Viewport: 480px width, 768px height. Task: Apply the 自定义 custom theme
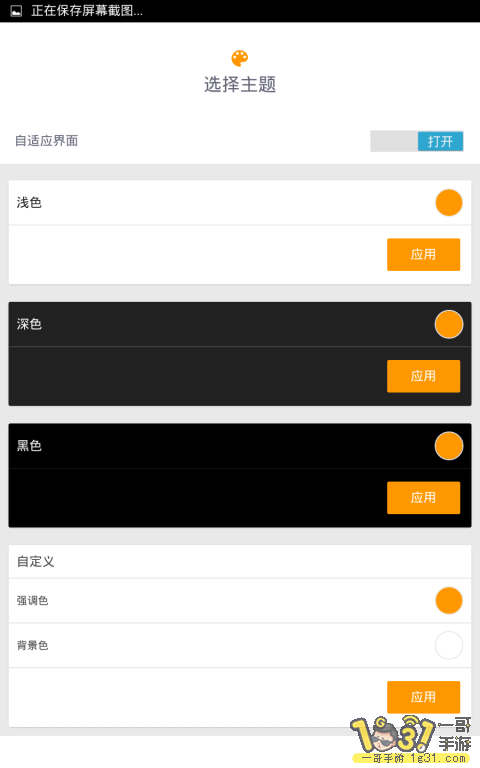pyautogui.click(x=423, y=696)
